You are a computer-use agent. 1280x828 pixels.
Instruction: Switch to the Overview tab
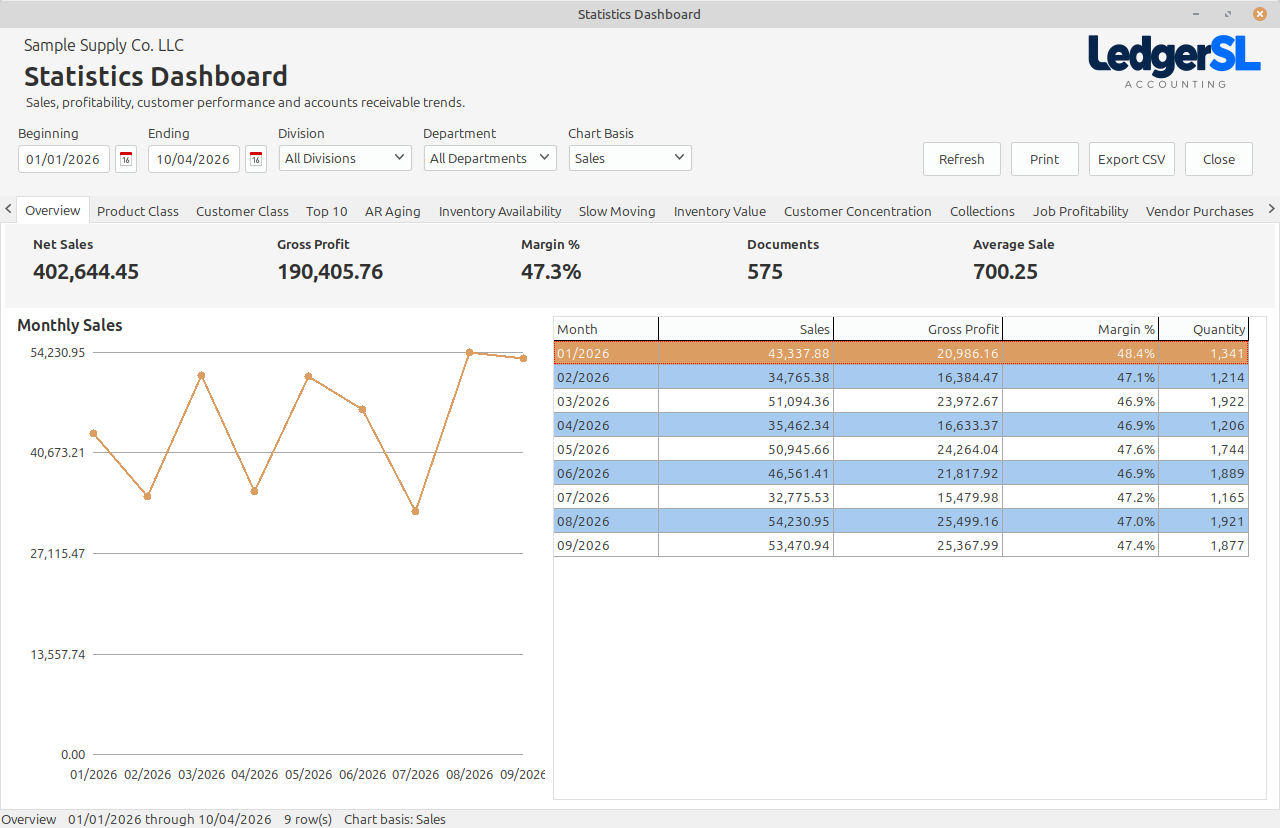point(53,210)
